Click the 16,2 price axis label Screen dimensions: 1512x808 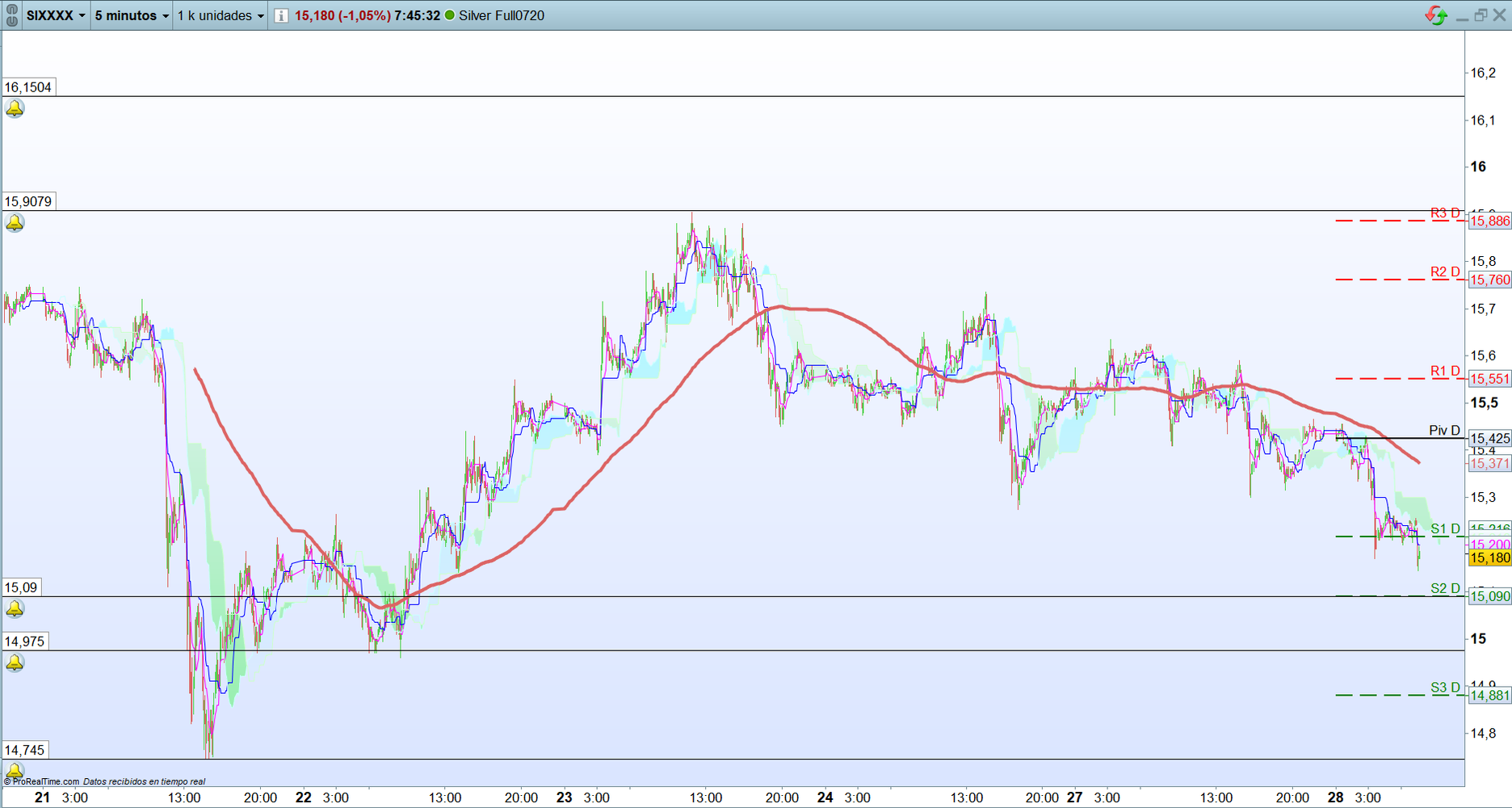(x=1483, y=73)
